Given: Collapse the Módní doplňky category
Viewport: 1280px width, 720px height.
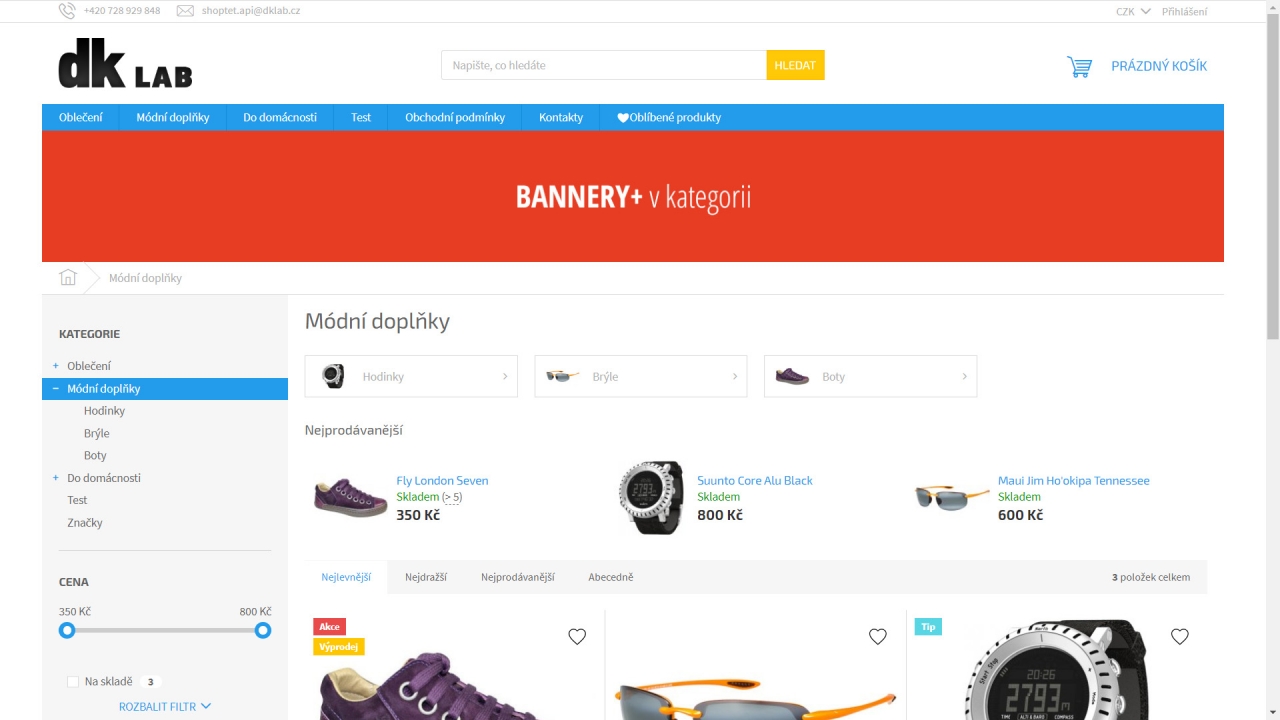Looking at the screenshot, I should click(56, 388).
